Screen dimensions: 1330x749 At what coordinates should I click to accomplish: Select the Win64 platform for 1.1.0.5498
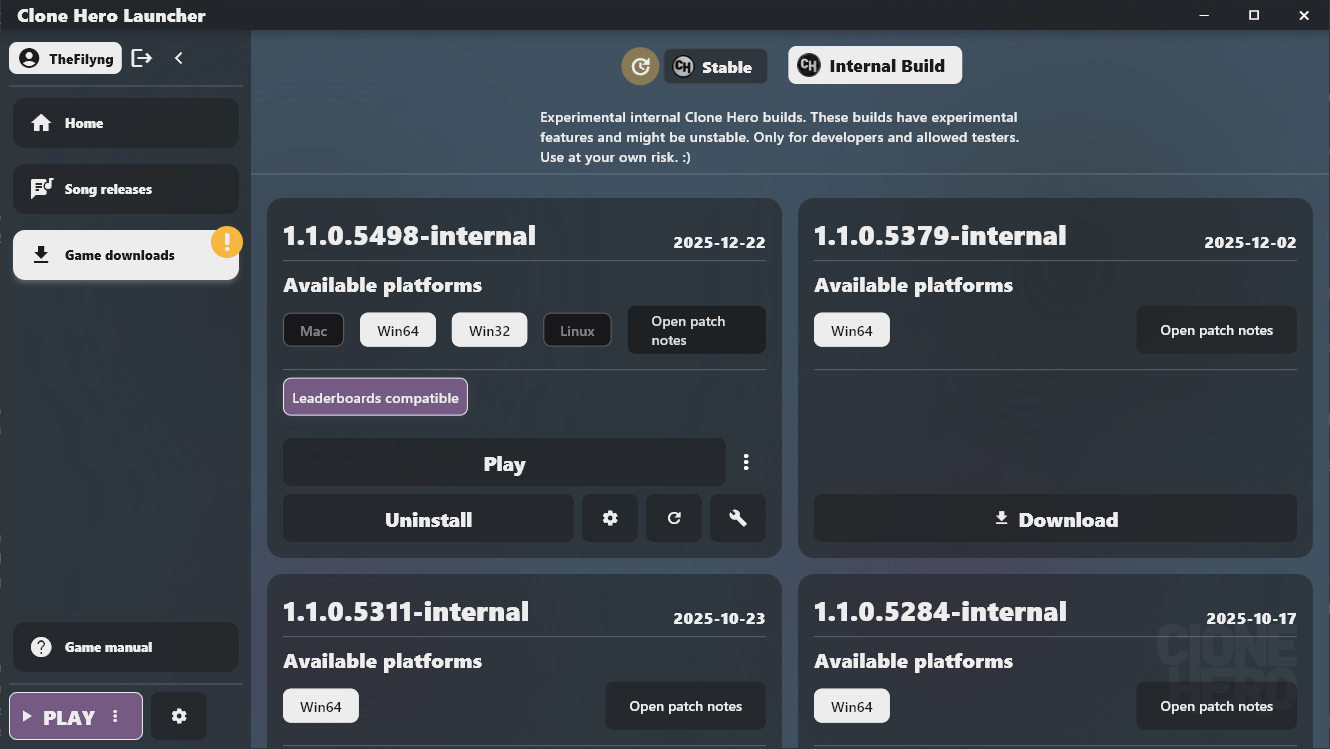[398, 331]
